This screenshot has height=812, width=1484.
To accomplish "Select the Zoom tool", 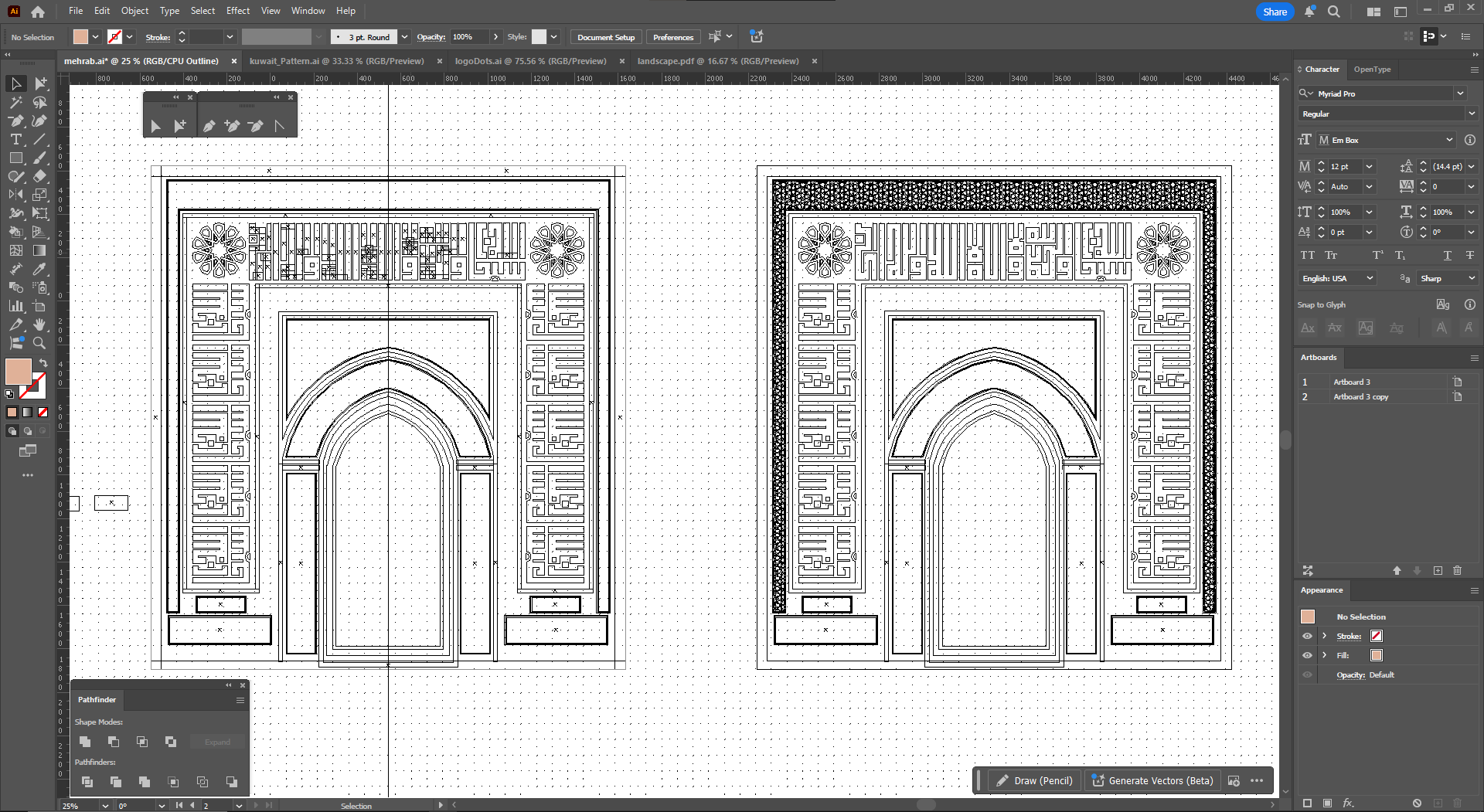I will click(39, 343).
